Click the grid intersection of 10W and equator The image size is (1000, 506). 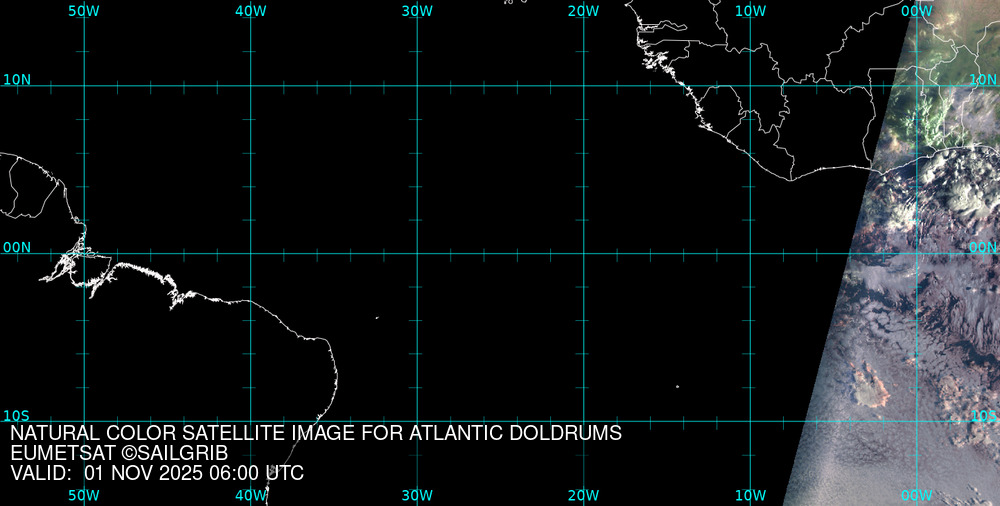(x=751, y=253)
